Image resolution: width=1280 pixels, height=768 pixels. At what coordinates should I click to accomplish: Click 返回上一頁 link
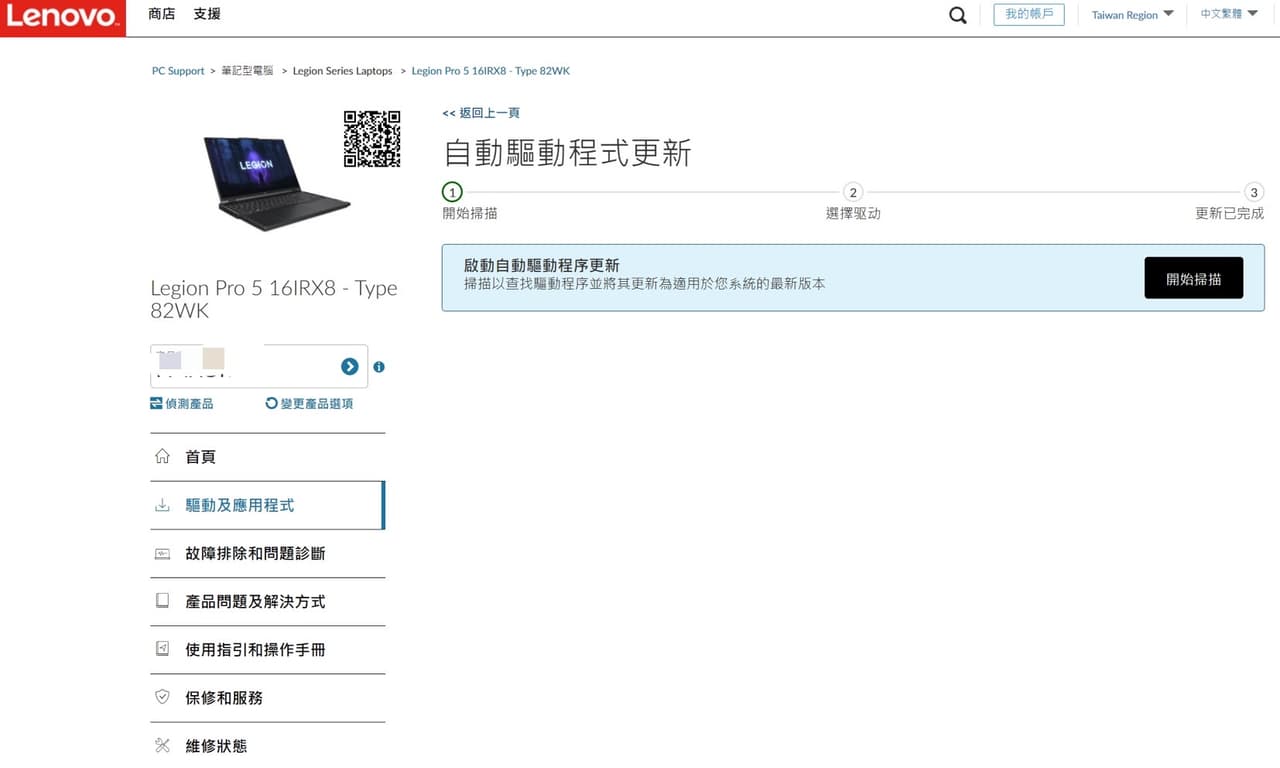(481, 113)
